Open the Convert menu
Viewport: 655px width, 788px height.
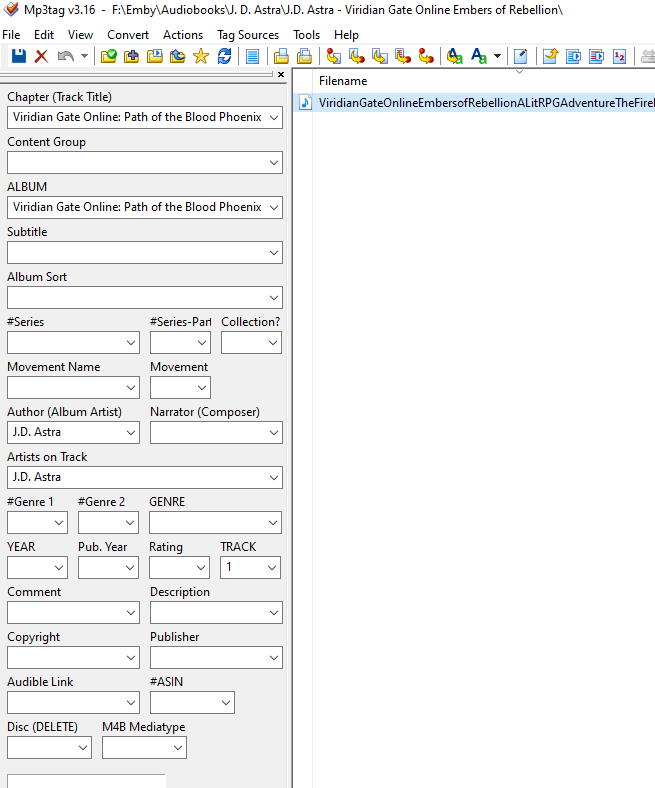pyautogui.click(x=128, y=35)
